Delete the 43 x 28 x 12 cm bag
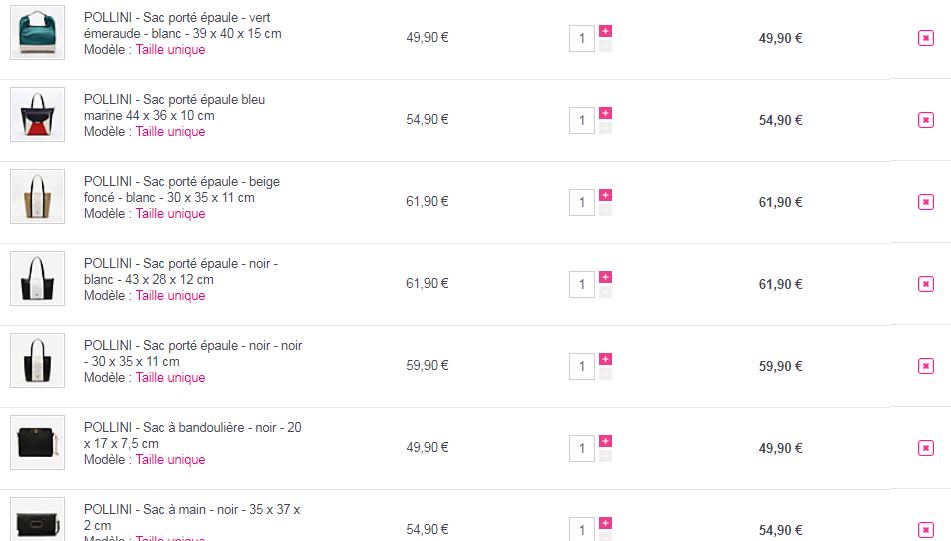 pos(925,284)
